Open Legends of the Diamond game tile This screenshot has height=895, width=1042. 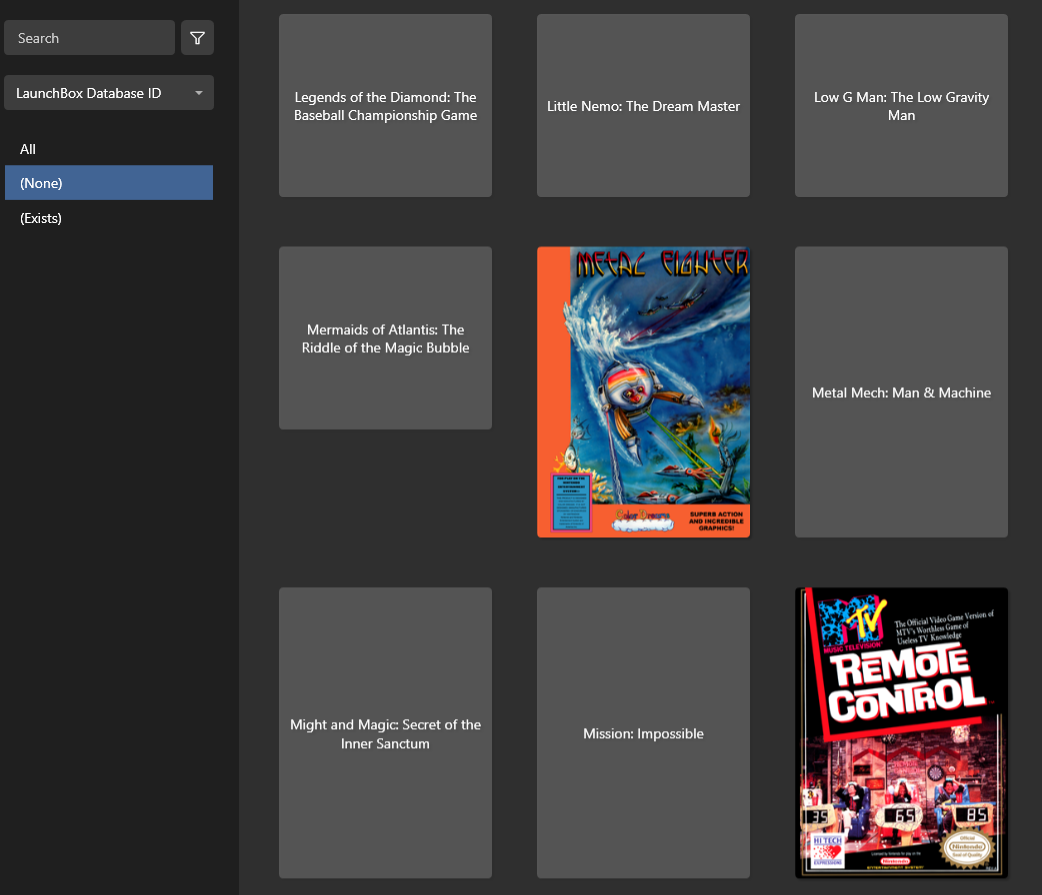(x=385, y=106)
